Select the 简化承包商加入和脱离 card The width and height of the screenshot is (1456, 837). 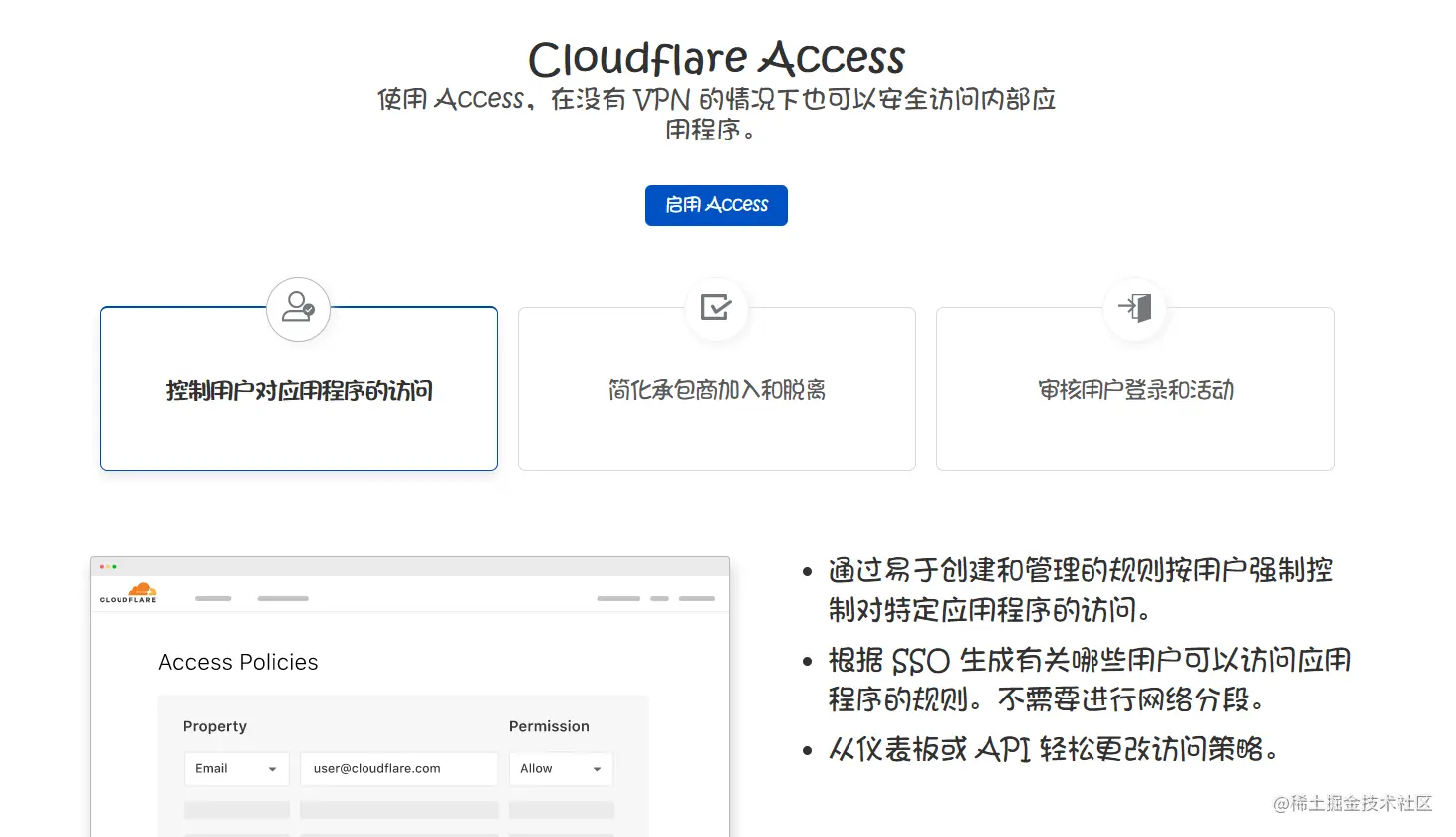point(717,389)
